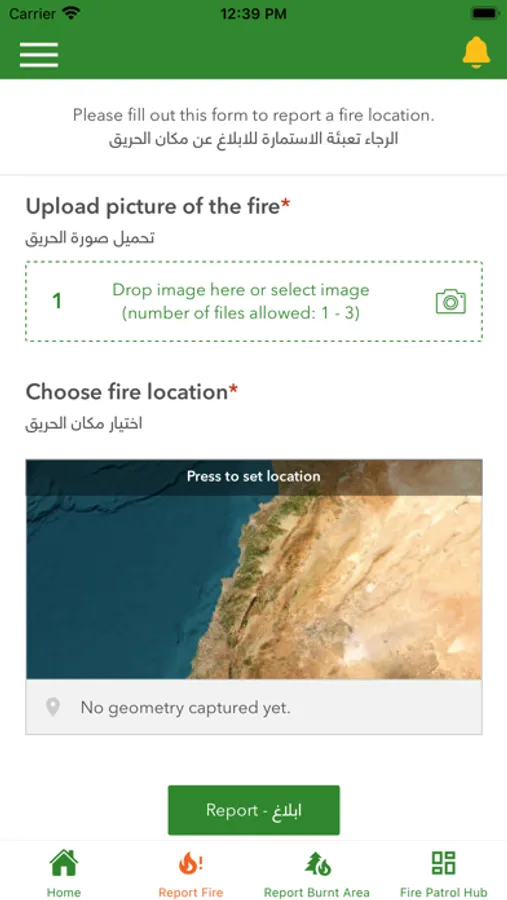Open the hamburger menu

pyautogui.click(x=39, y=55)
